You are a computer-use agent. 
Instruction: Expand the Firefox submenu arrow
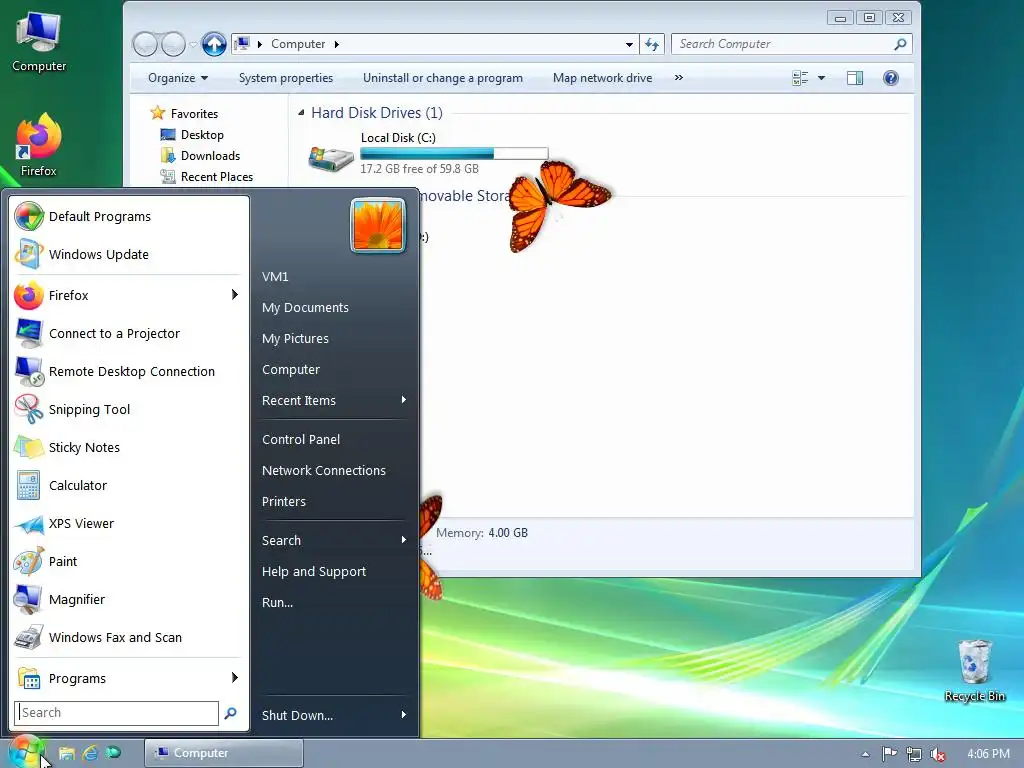(x=234, y=295)
